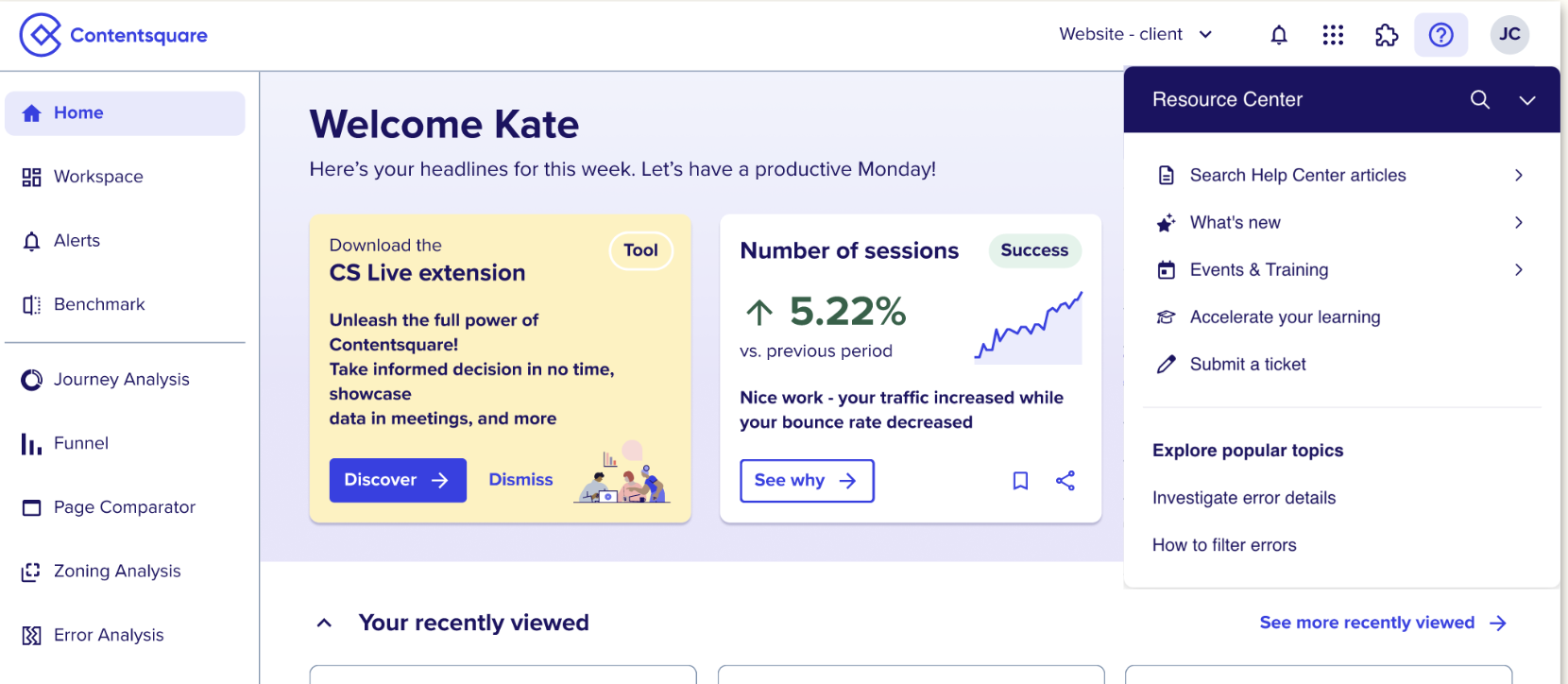Open the notifications bell icon
The image size is (1568, 684).
click(x=1279, y=35)
